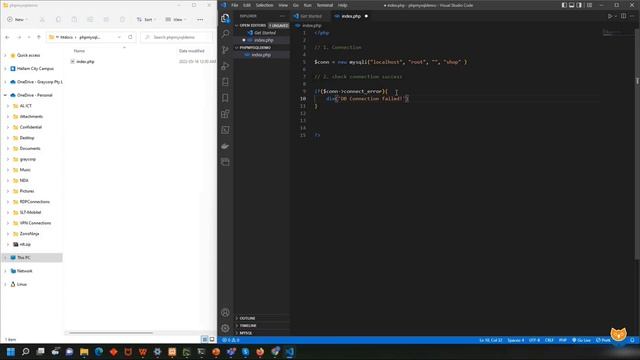
Task: Open the Docker whale icon in activity bar
Action: point(225,146)
